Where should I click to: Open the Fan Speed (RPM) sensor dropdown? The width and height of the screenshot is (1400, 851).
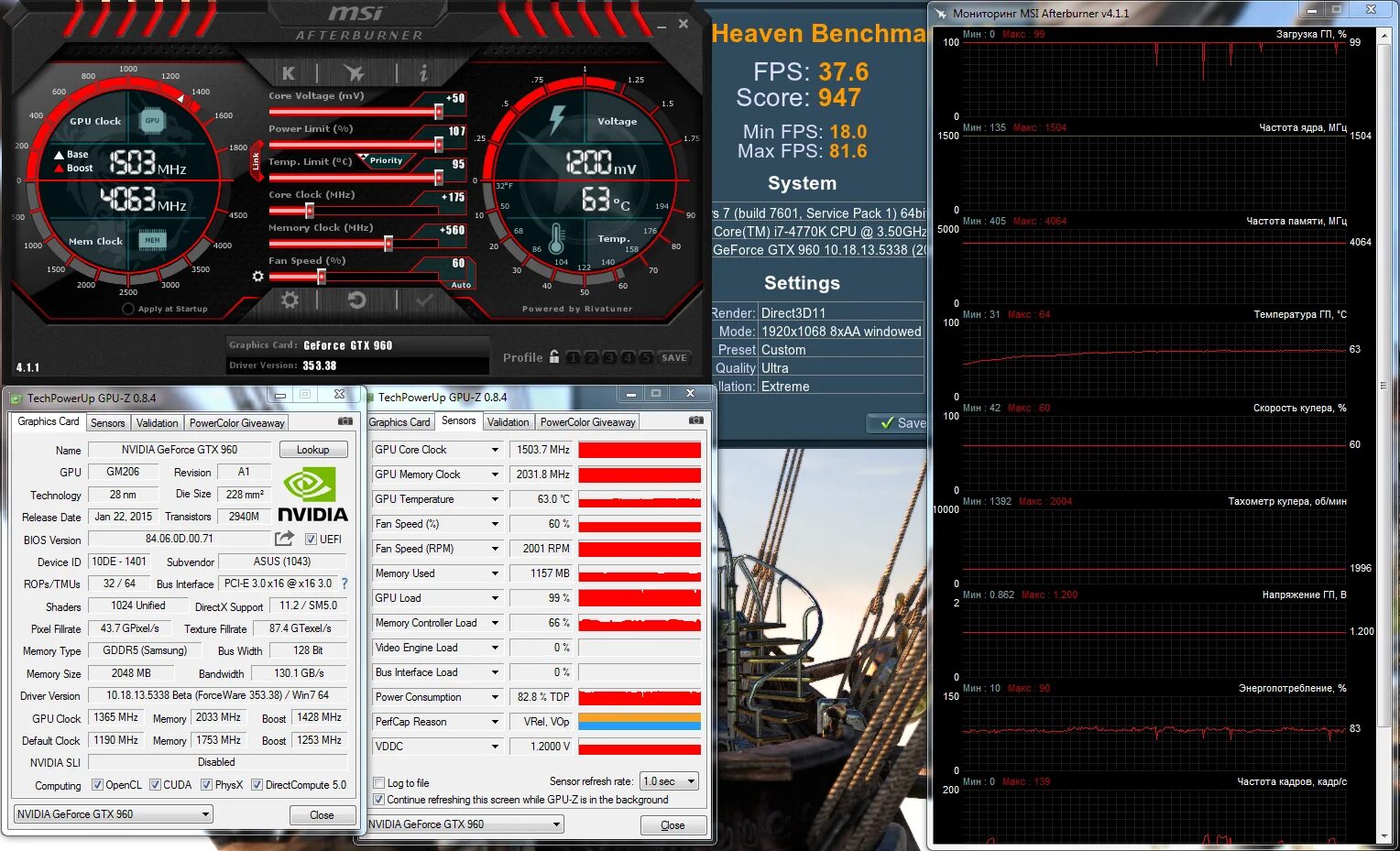(x=495, y=549)
